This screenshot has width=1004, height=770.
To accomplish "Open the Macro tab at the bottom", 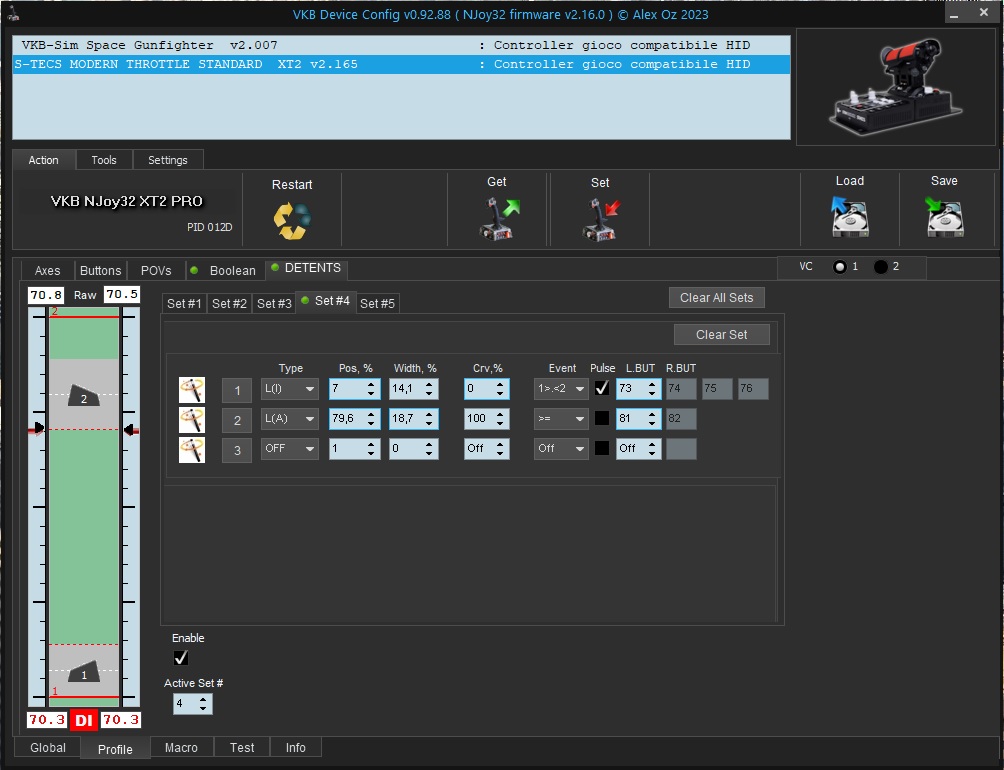I will 181,748.
